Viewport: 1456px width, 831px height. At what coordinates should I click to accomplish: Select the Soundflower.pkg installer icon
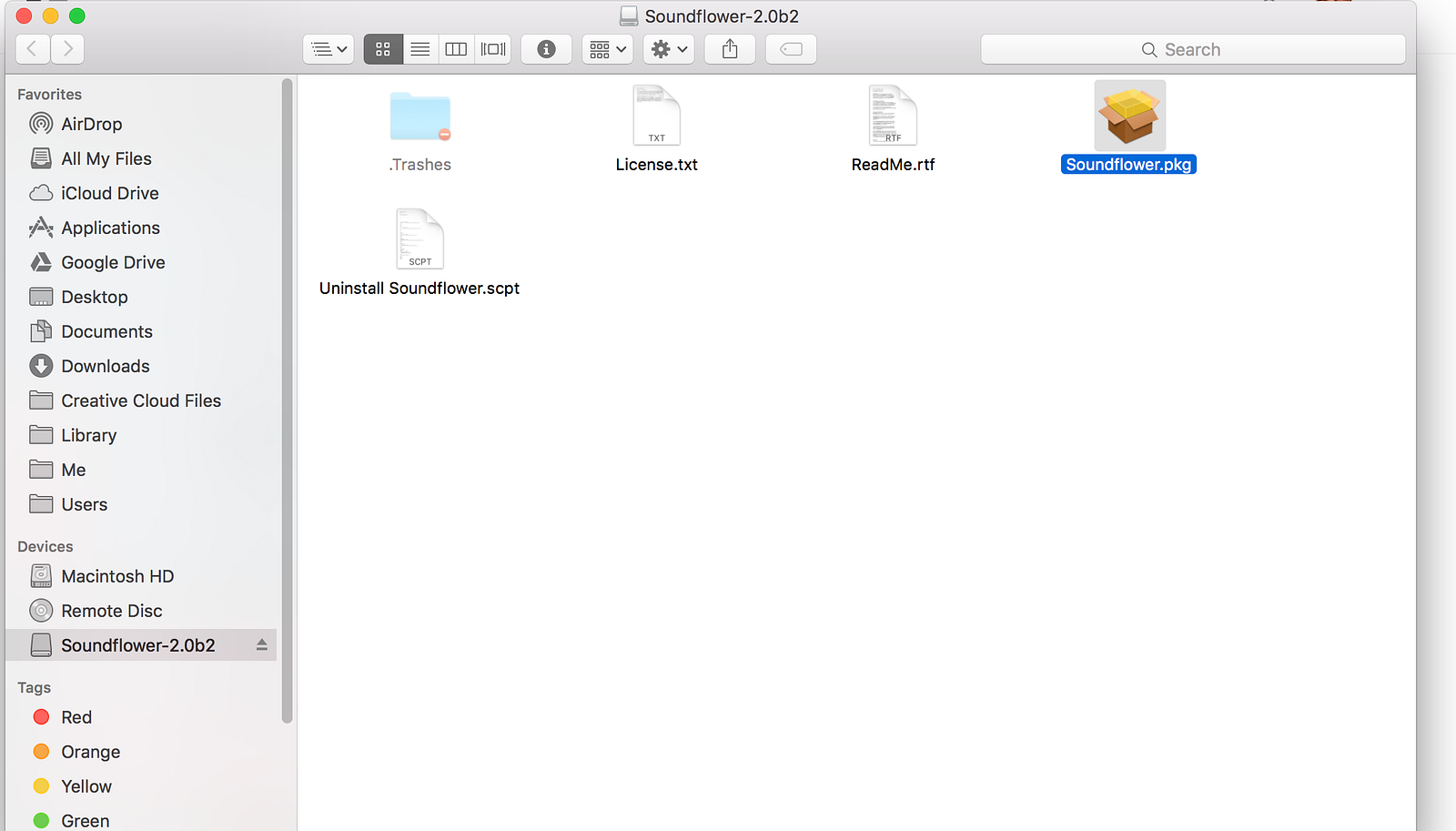(1129, 116)
